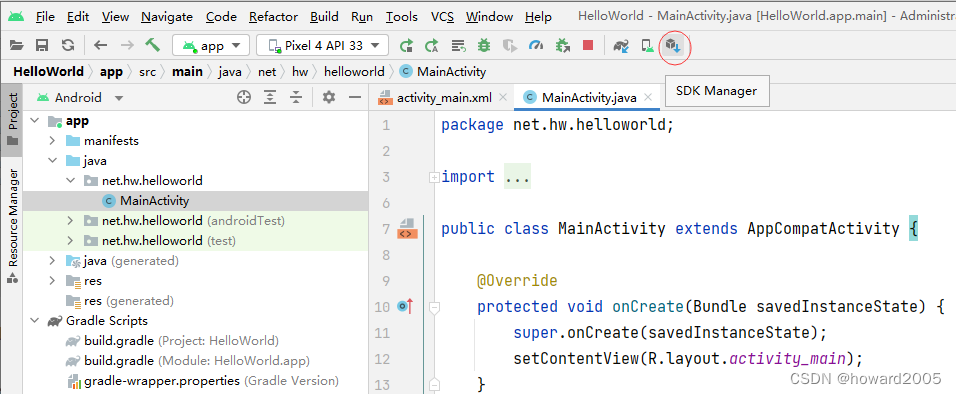
Task: Close the activity_main.xml tab
Action: pyautogui.click(x=503, y=98)
